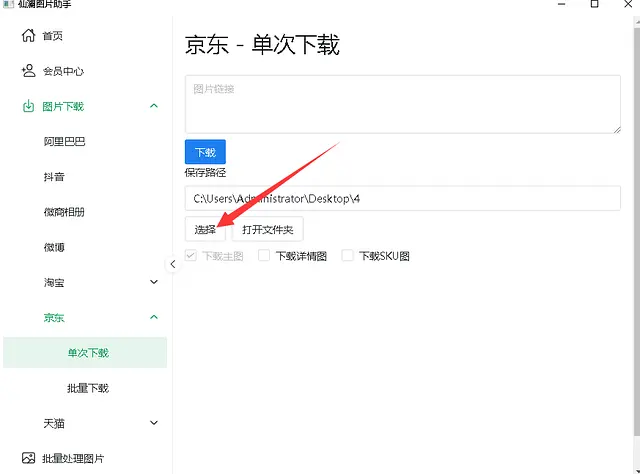Viewport: 640px width, 474px height.
Task: Click the 京东 - 单次下载 heading
Action: (262, 45)
